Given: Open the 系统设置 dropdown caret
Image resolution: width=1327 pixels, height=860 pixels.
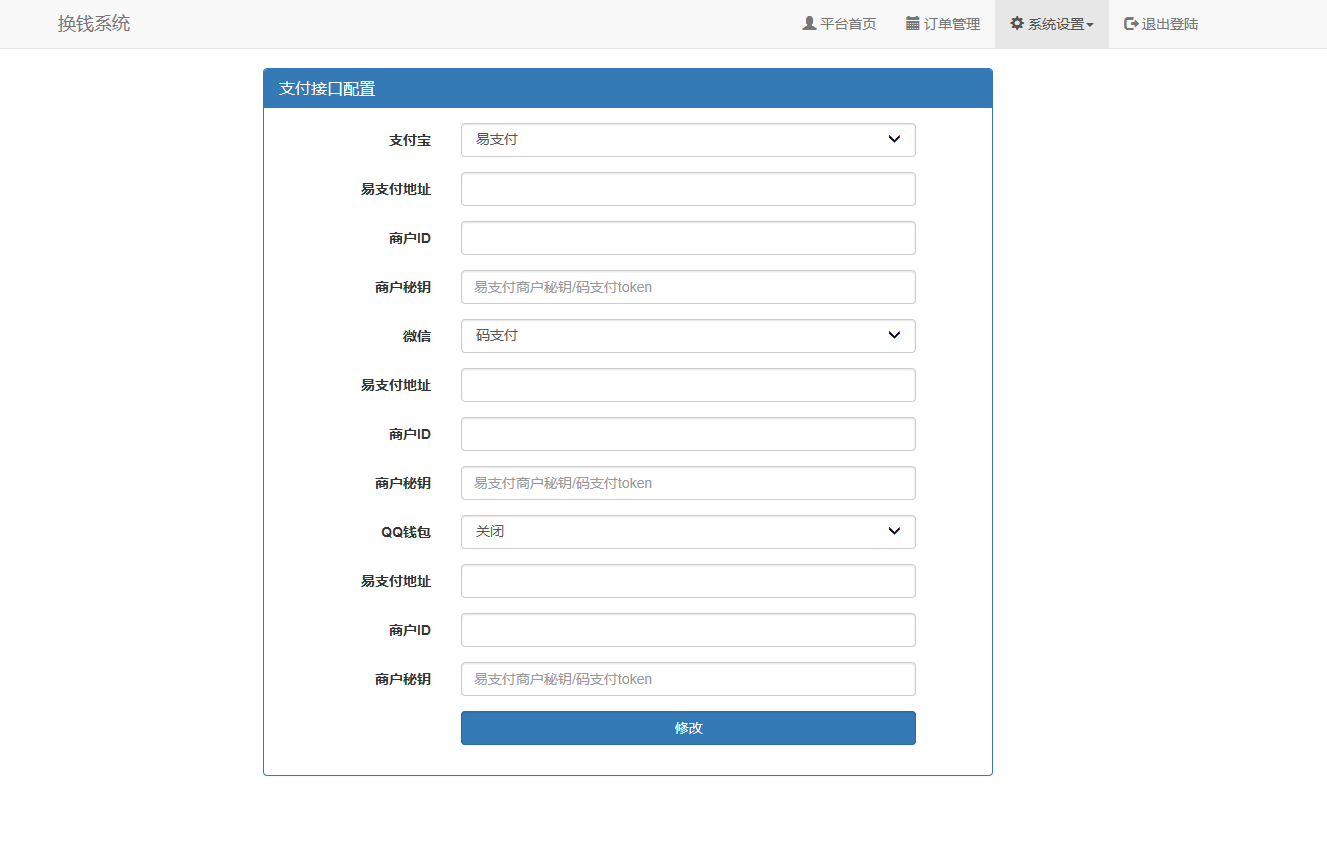Looking at the screenshot, I should [1089, 23].
